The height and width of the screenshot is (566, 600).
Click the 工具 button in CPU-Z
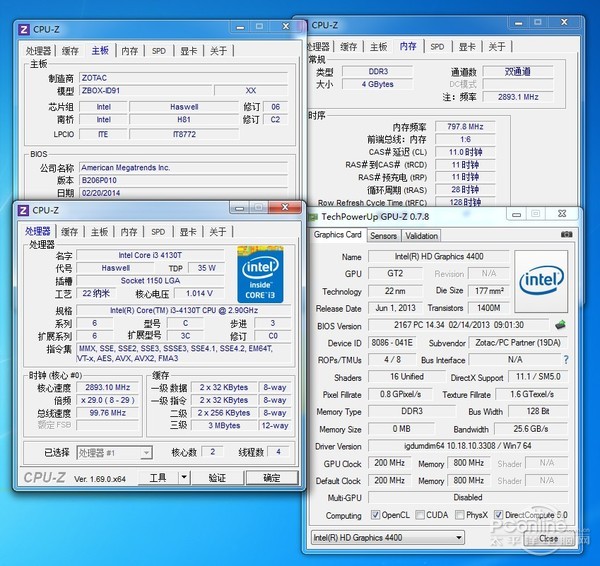(158, 478)
